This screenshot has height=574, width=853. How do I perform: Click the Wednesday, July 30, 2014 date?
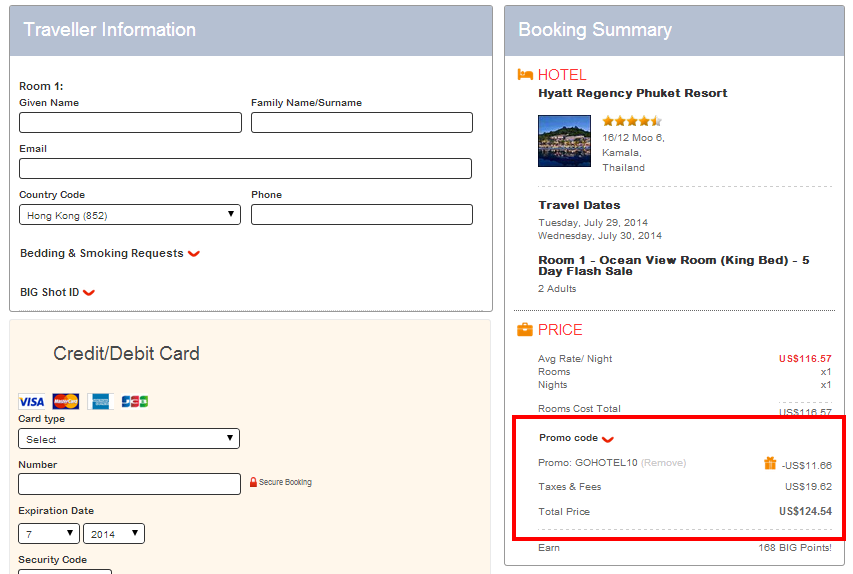(600, 236)
